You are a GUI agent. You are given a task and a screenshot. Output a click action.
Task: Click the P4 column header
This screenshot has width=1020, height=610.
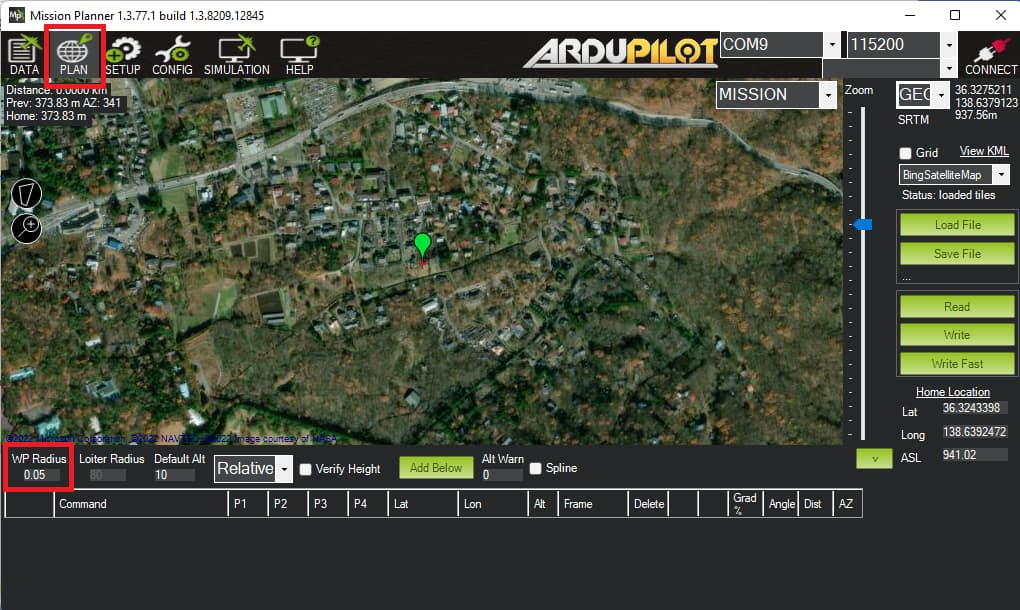368,503
